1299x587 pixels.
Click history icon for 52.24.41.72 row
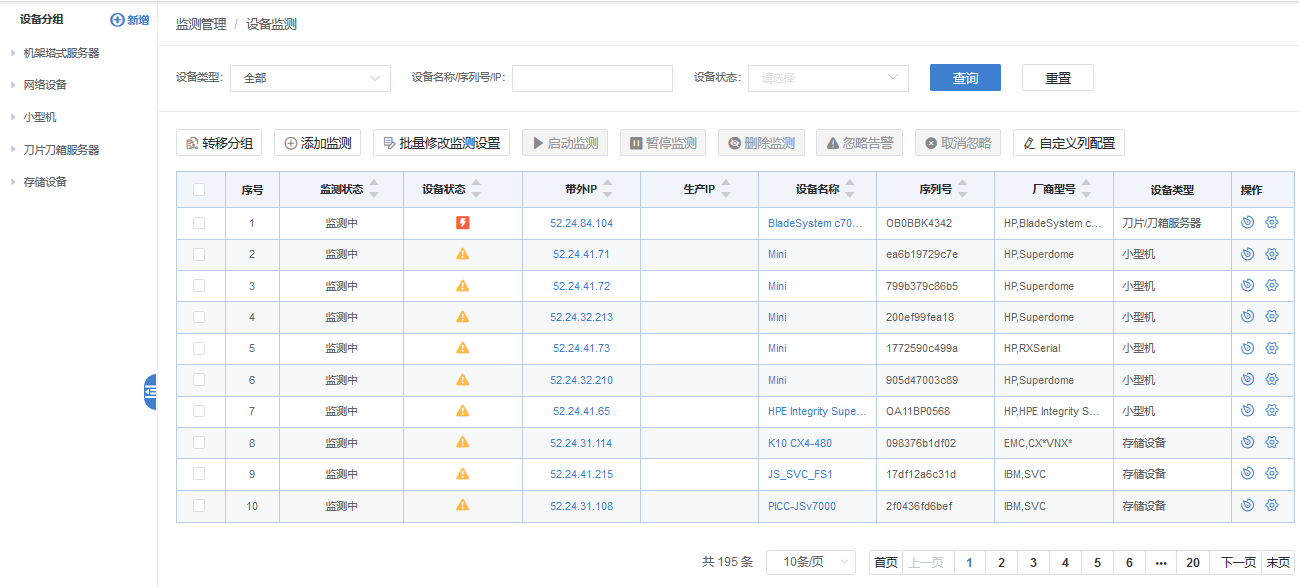1247,285
